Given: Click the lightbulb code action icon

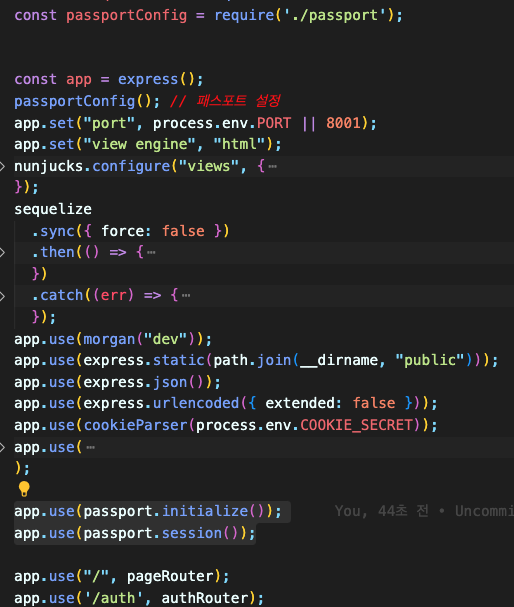Looking at the screenshot, I should pos(24,489).
